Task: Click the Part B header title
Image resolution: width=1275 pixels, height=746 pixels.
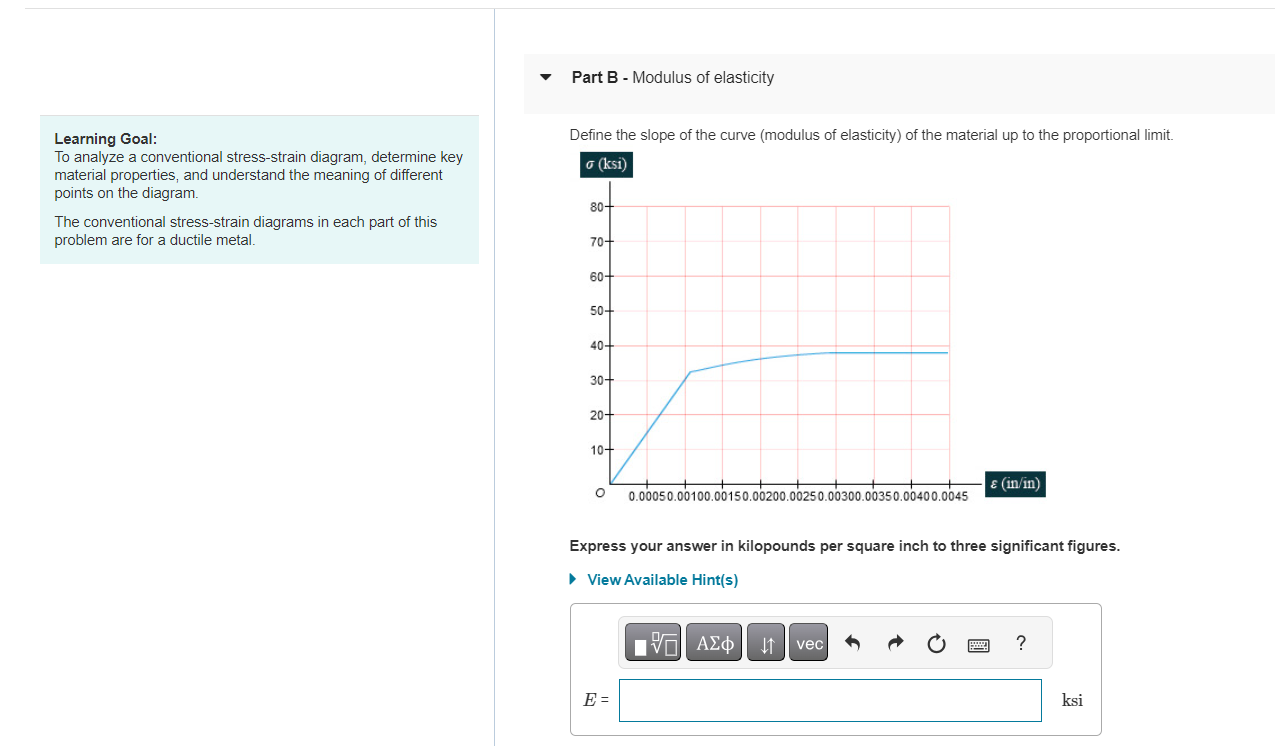Action: tap(672, 77)
